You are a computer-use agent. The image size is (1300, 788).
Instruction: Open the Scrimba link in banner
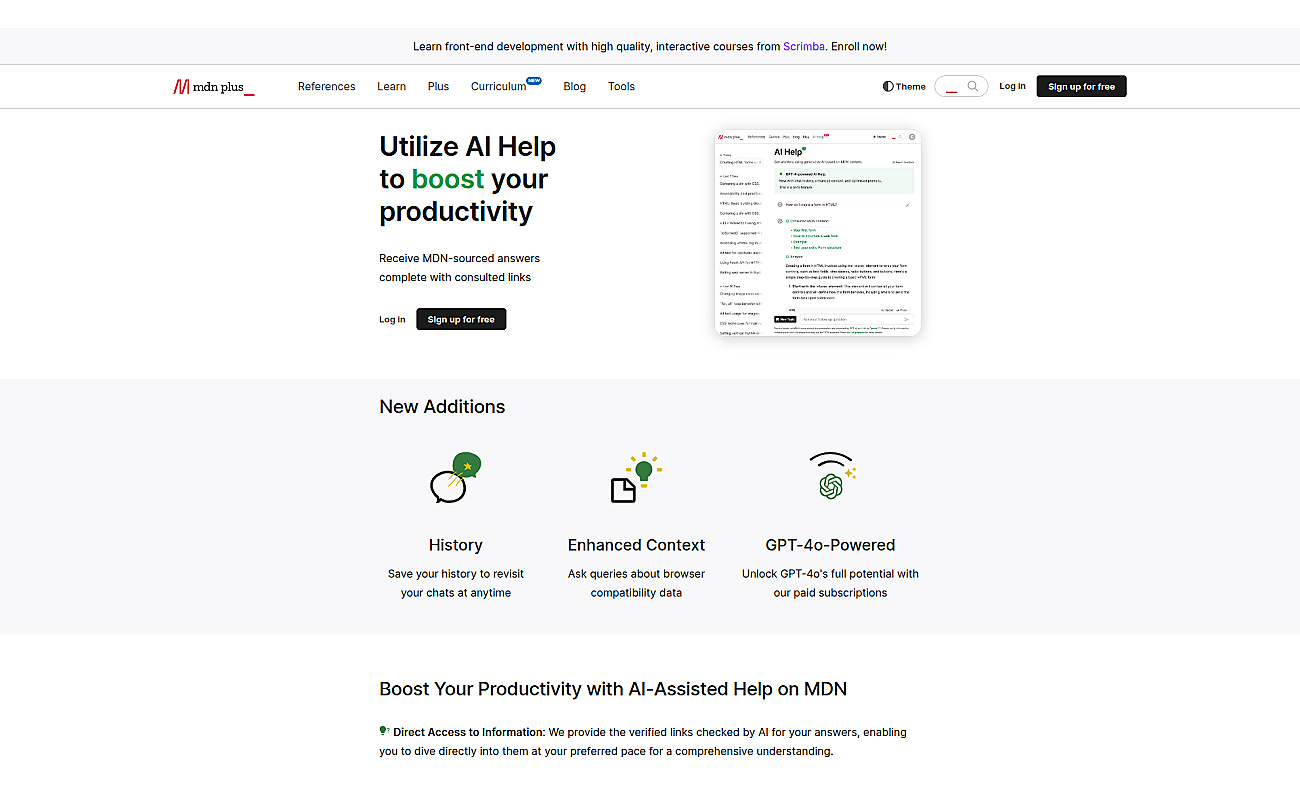click(x=804, y=47)
